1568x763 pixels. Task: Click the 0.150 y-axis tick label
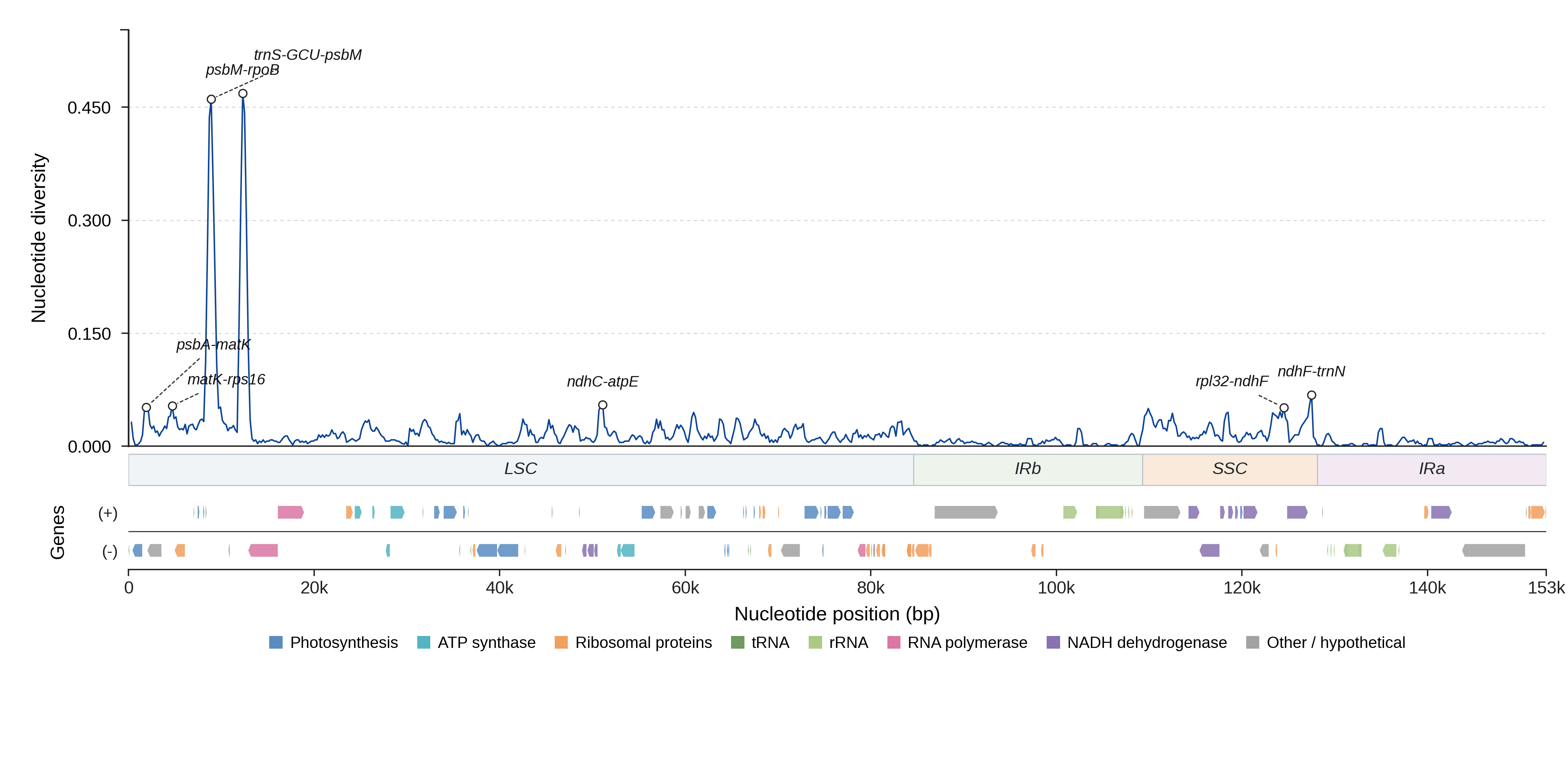click(x=89, y=334)
